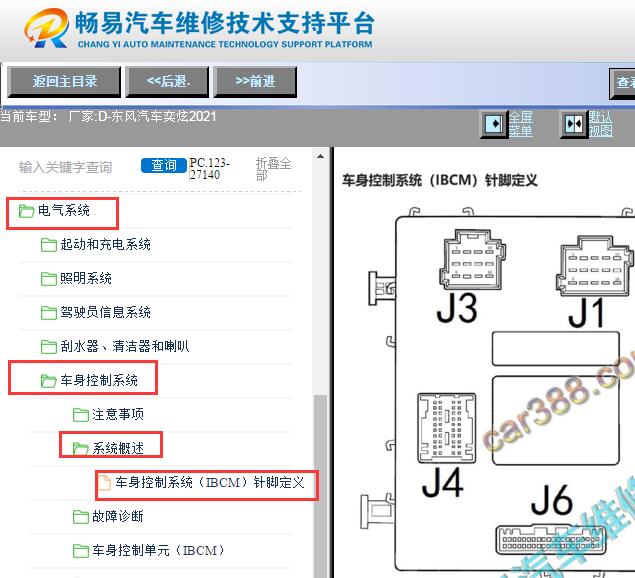Click the tree panel scrollbar thumb
The height and width of the screenshot is (578, 635).
pyautogui.click(x=320, y=486)
